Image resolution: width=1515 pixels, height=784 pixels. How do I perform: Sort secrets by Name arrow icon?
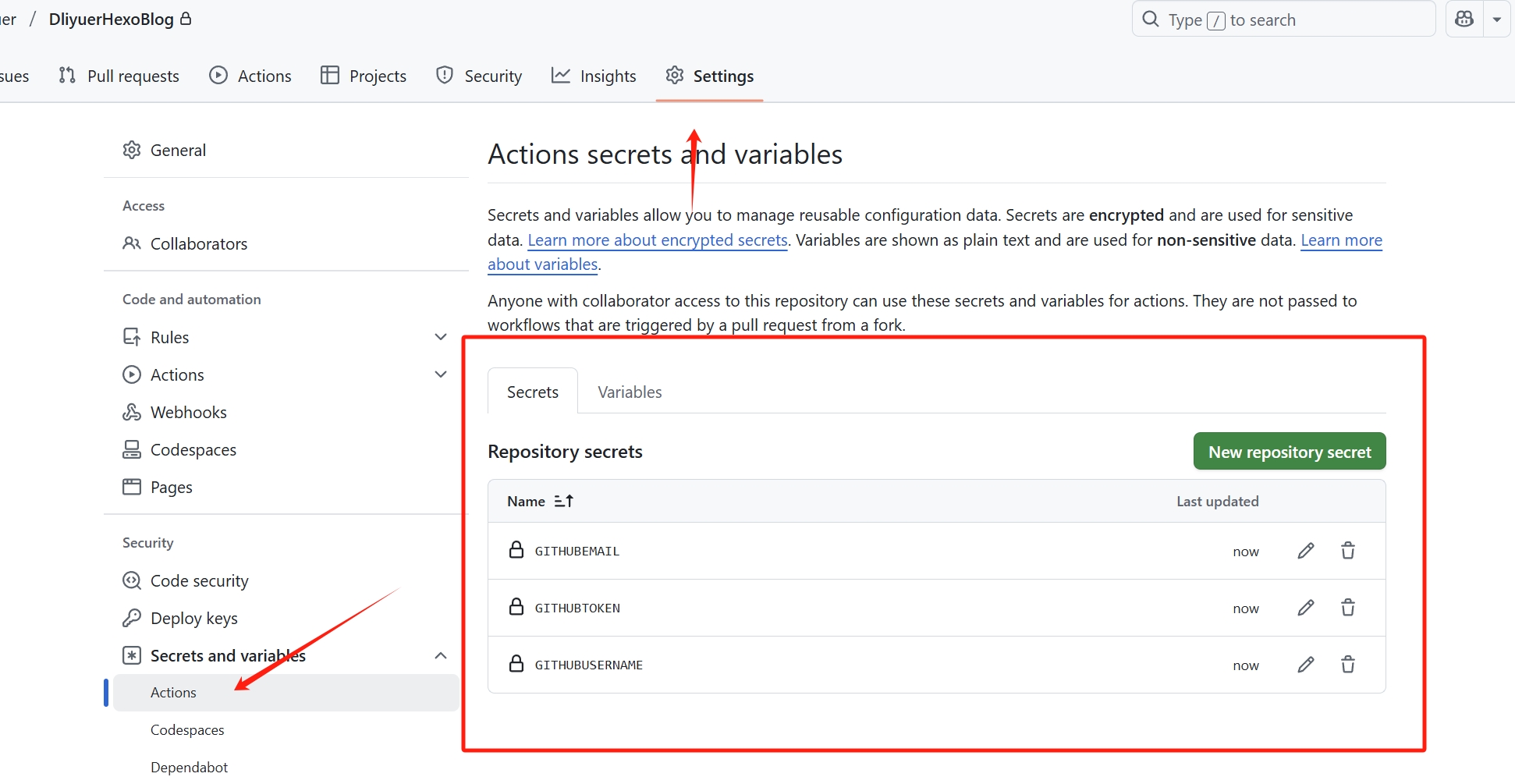point(564,501)
